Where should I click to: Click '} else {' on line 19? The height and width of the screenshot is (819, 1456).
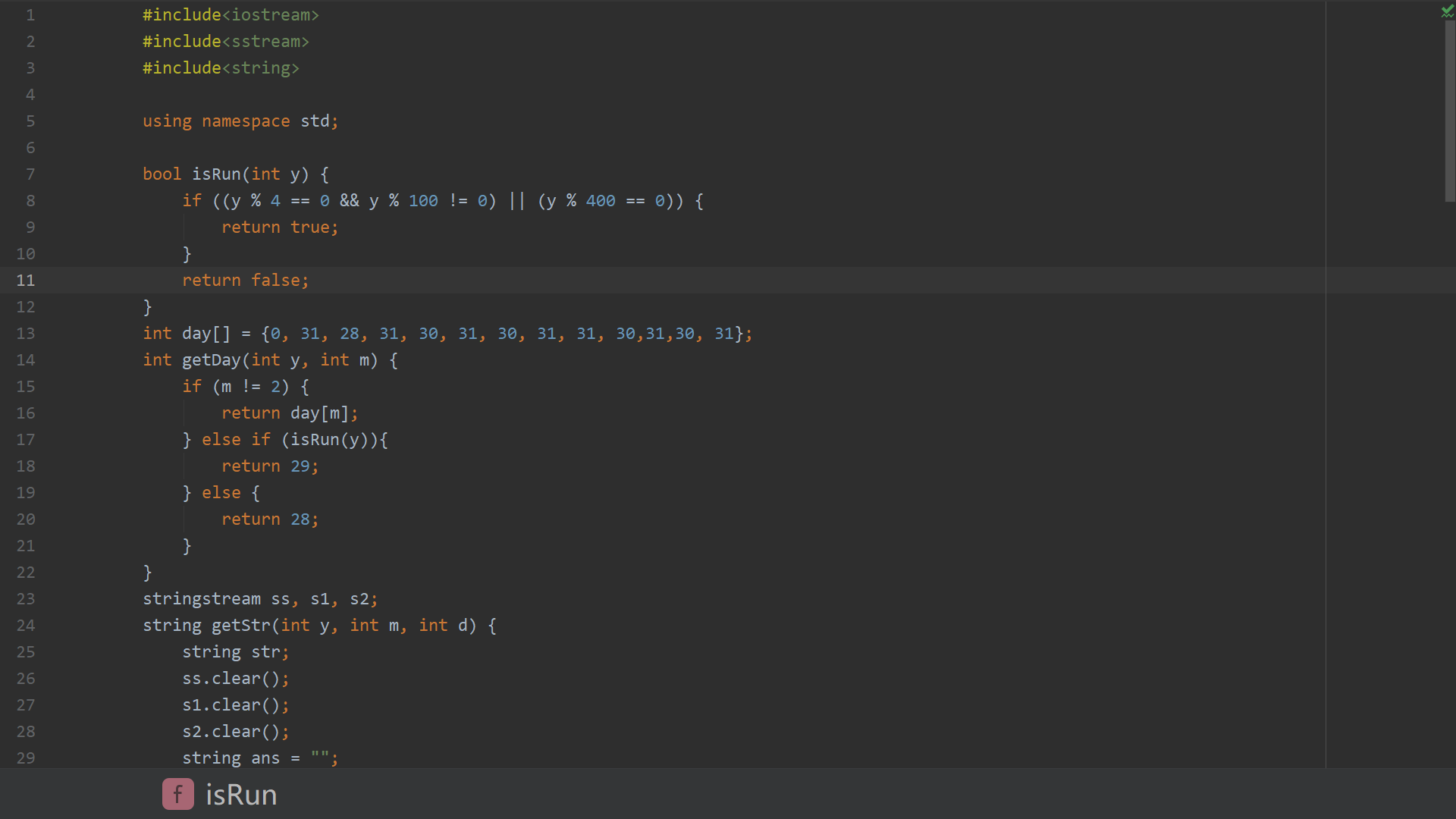(221, 493)
